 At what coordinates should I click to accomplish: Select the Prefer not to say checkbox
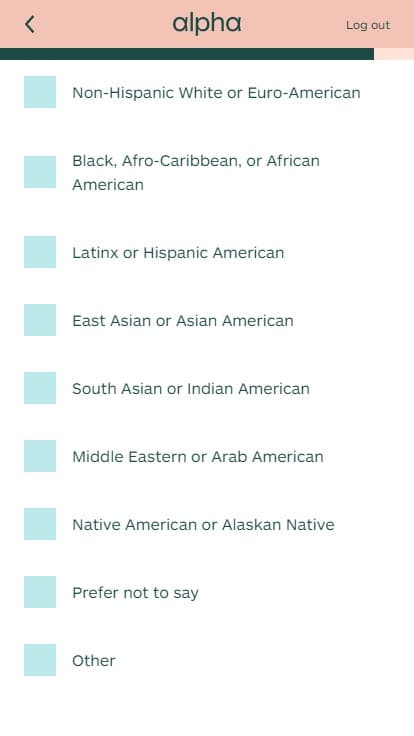click(x=40, y=592)
